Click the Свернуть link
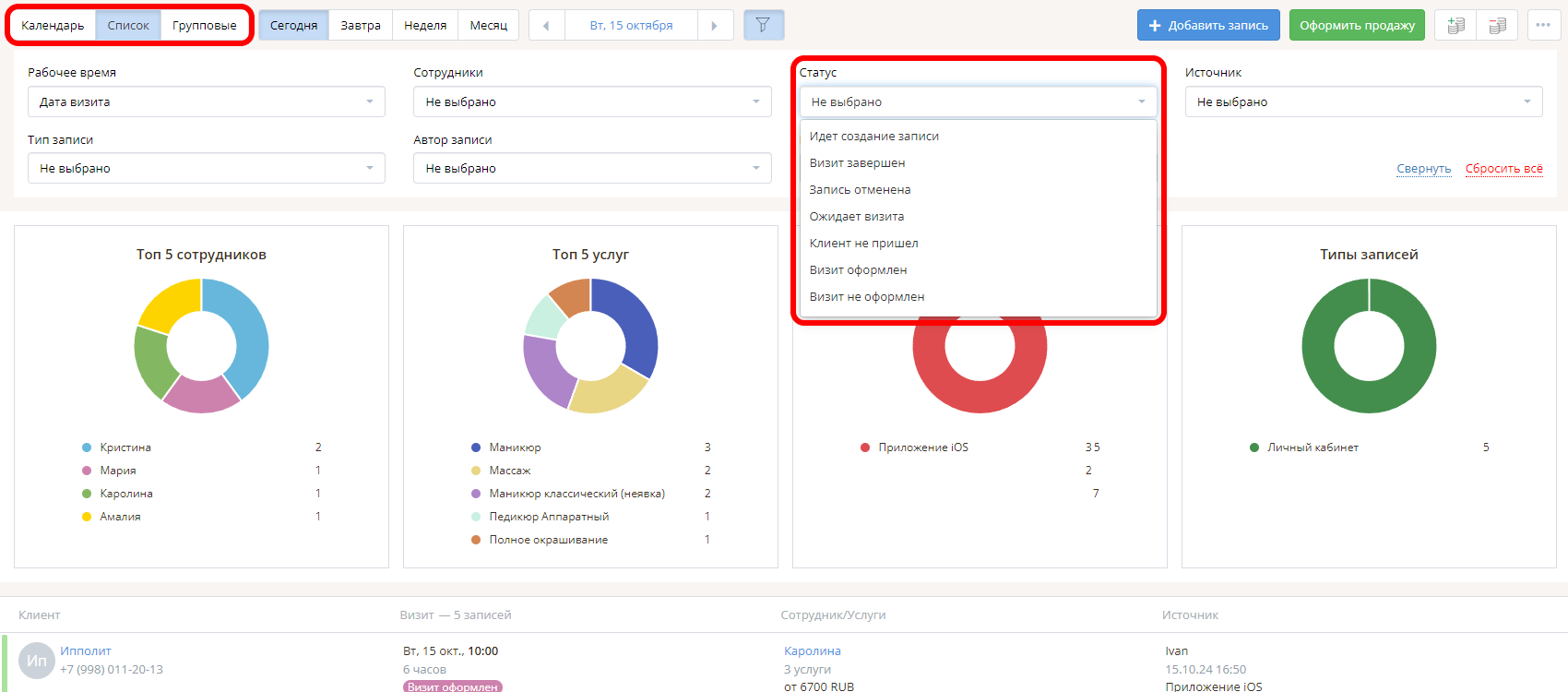The height and width of the screenshot is (692, 1568). [1423, 168]
